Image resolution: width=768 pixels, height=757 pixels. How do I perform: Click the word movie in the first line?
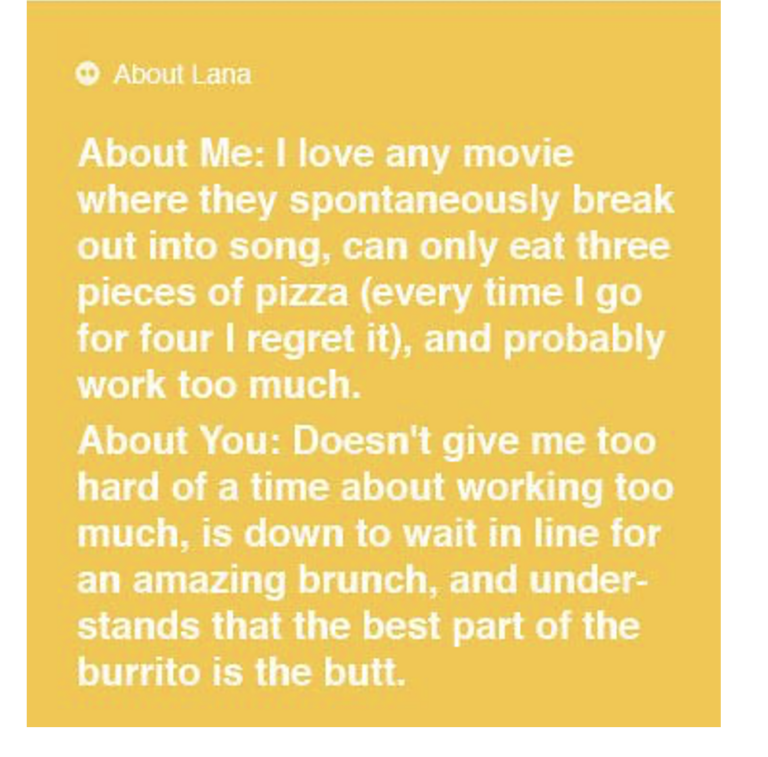[518, 154]
